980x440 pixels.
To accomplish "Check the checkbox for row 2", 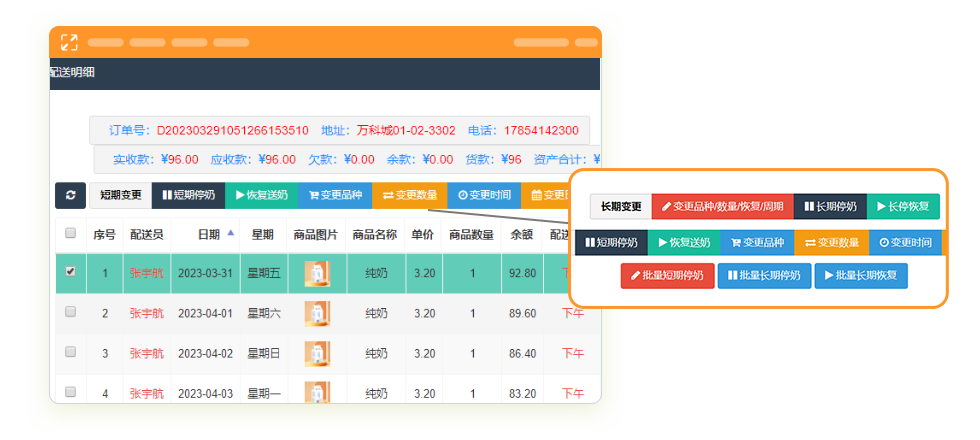I will tap(70, 313).
